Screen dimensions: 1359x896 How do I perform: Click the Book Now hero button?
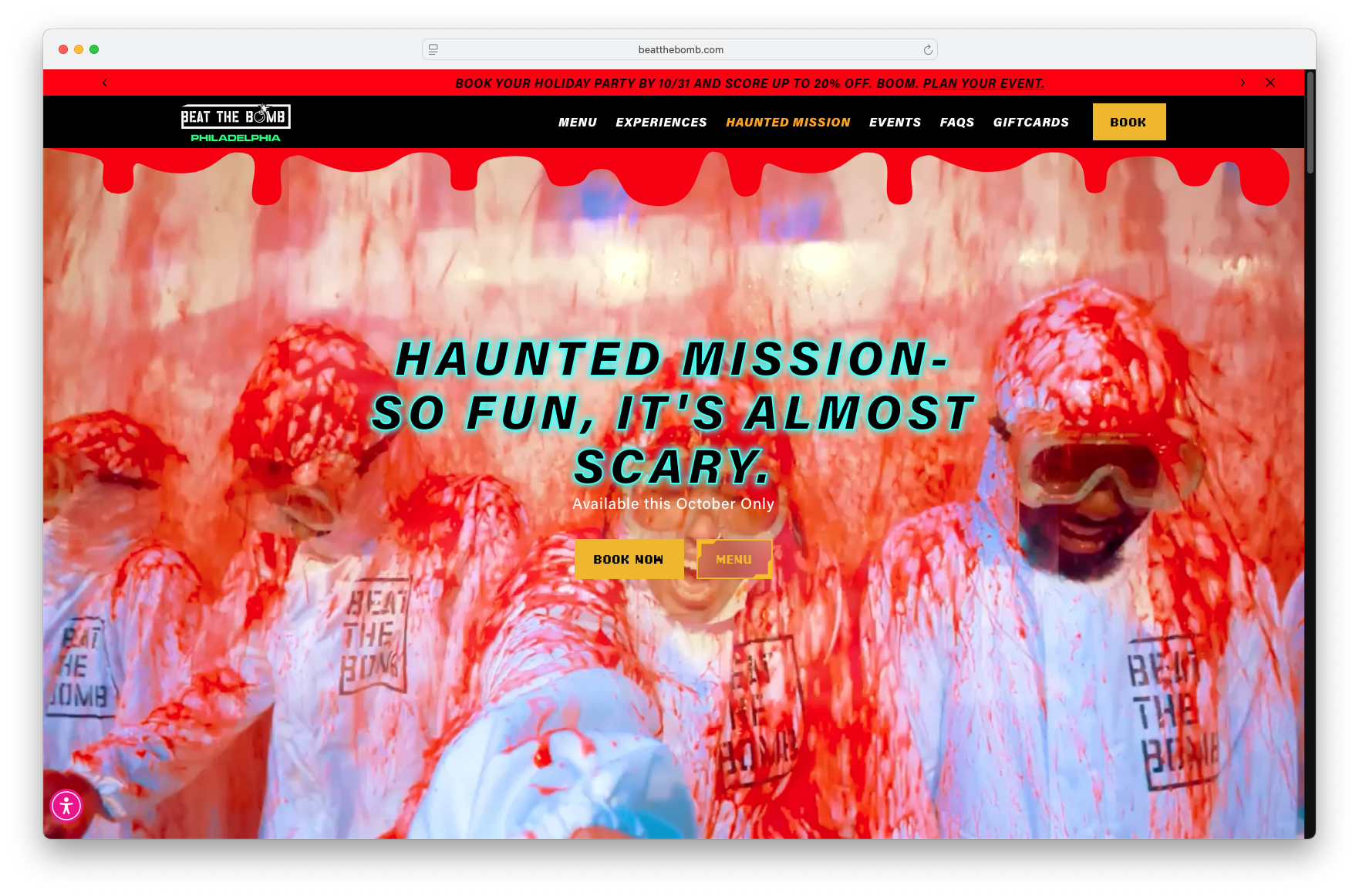629,559
